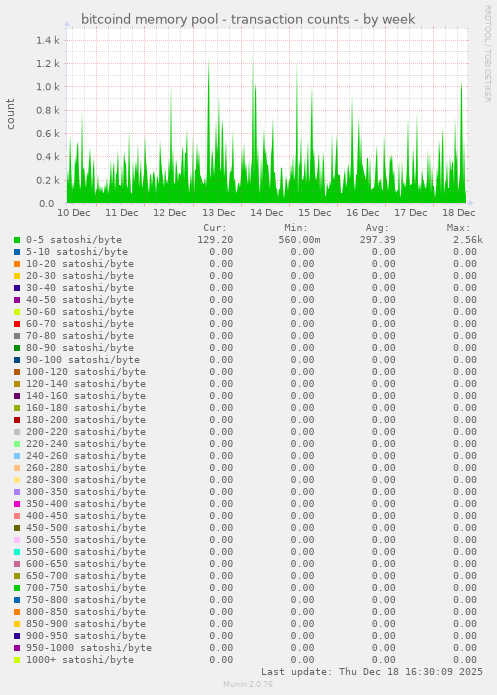Screen dimensions: 497x695
Task: Click the '0.2 k' y-axis tick label
Action: pos(48,180)
